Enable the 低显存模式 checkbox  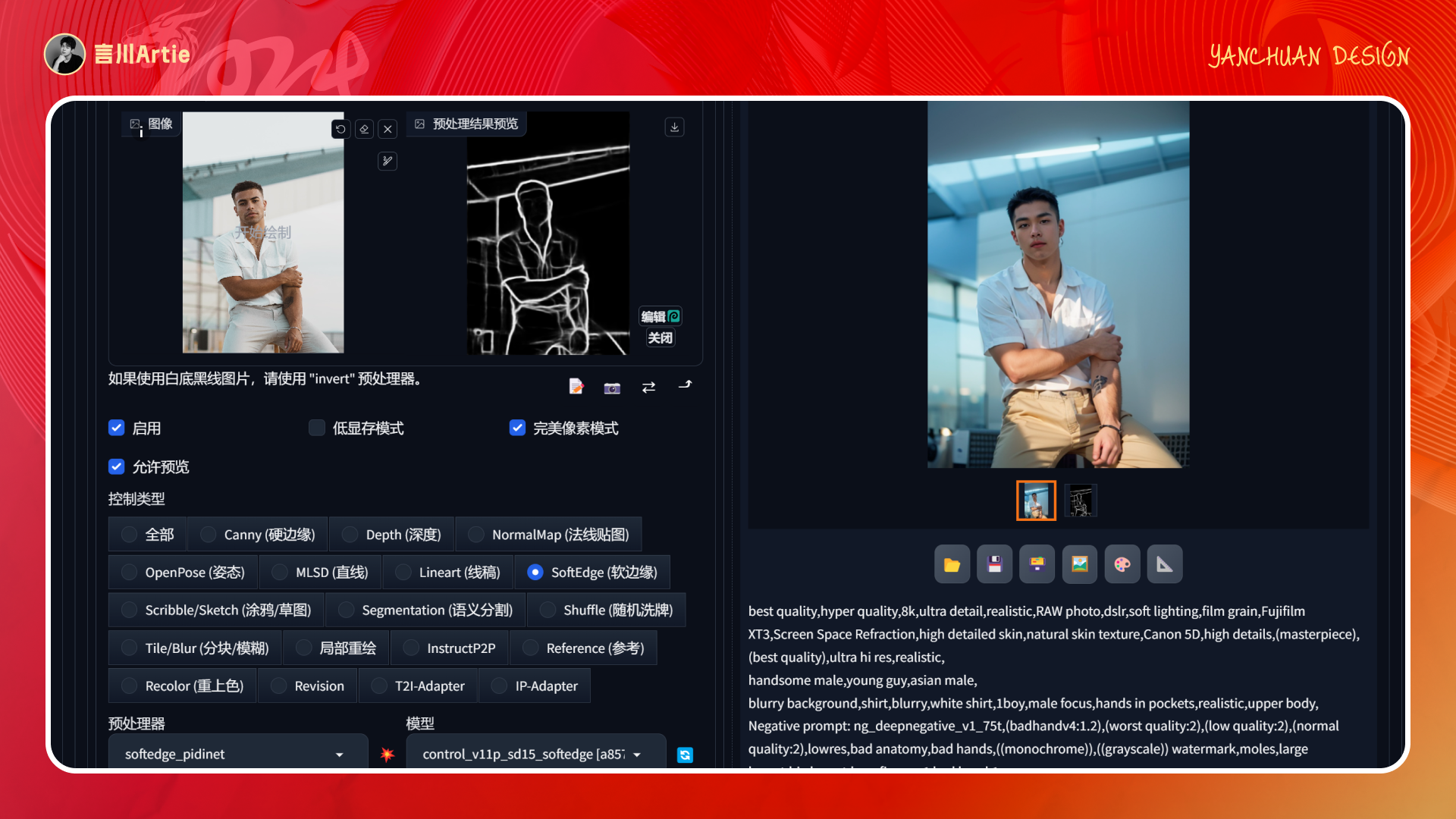click(x=316, y=428)
